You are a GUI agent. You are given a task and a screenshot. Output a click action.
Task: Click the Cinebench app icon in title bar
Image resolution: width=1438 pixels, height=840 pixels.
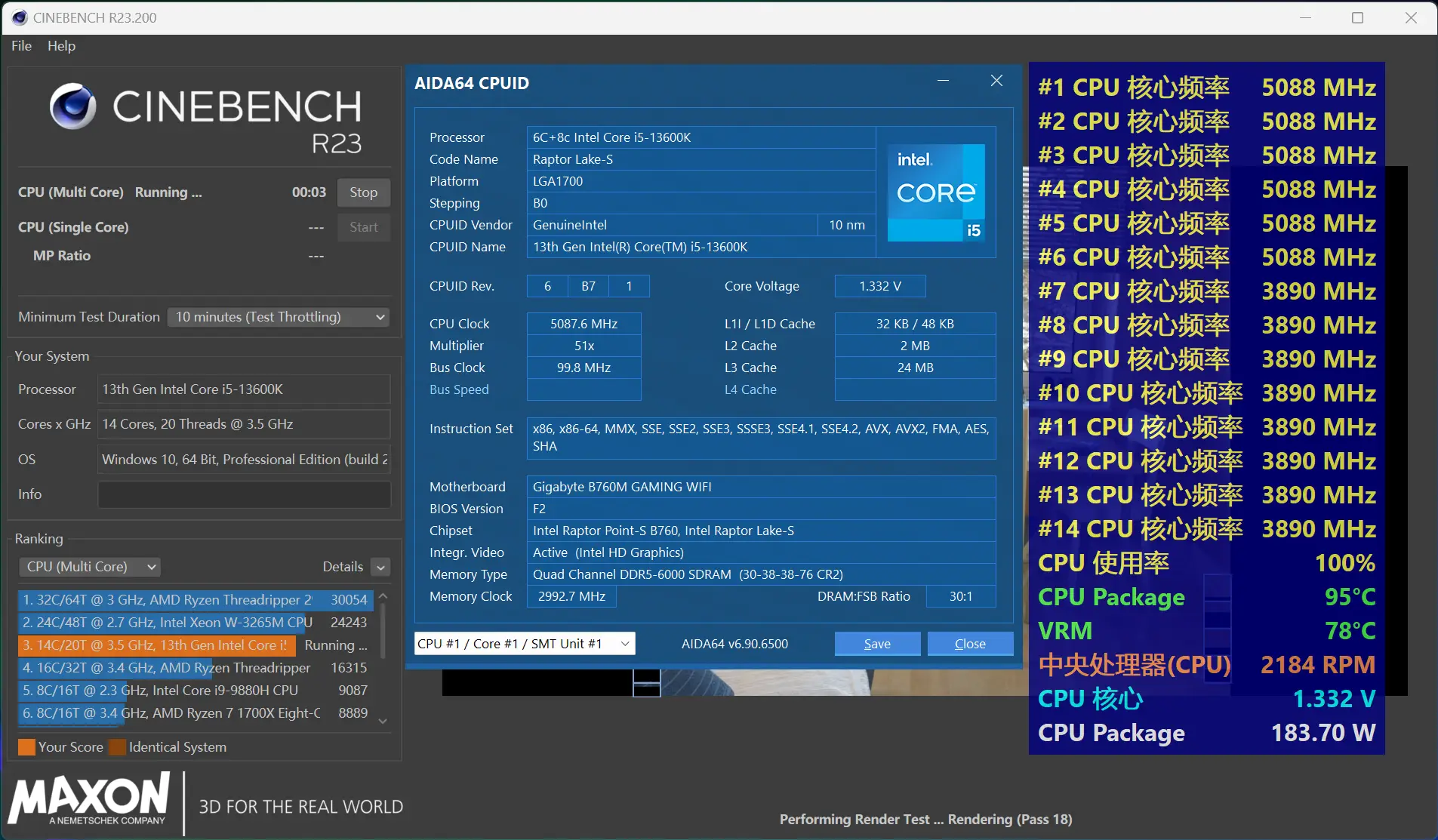[x=19, y=17]
